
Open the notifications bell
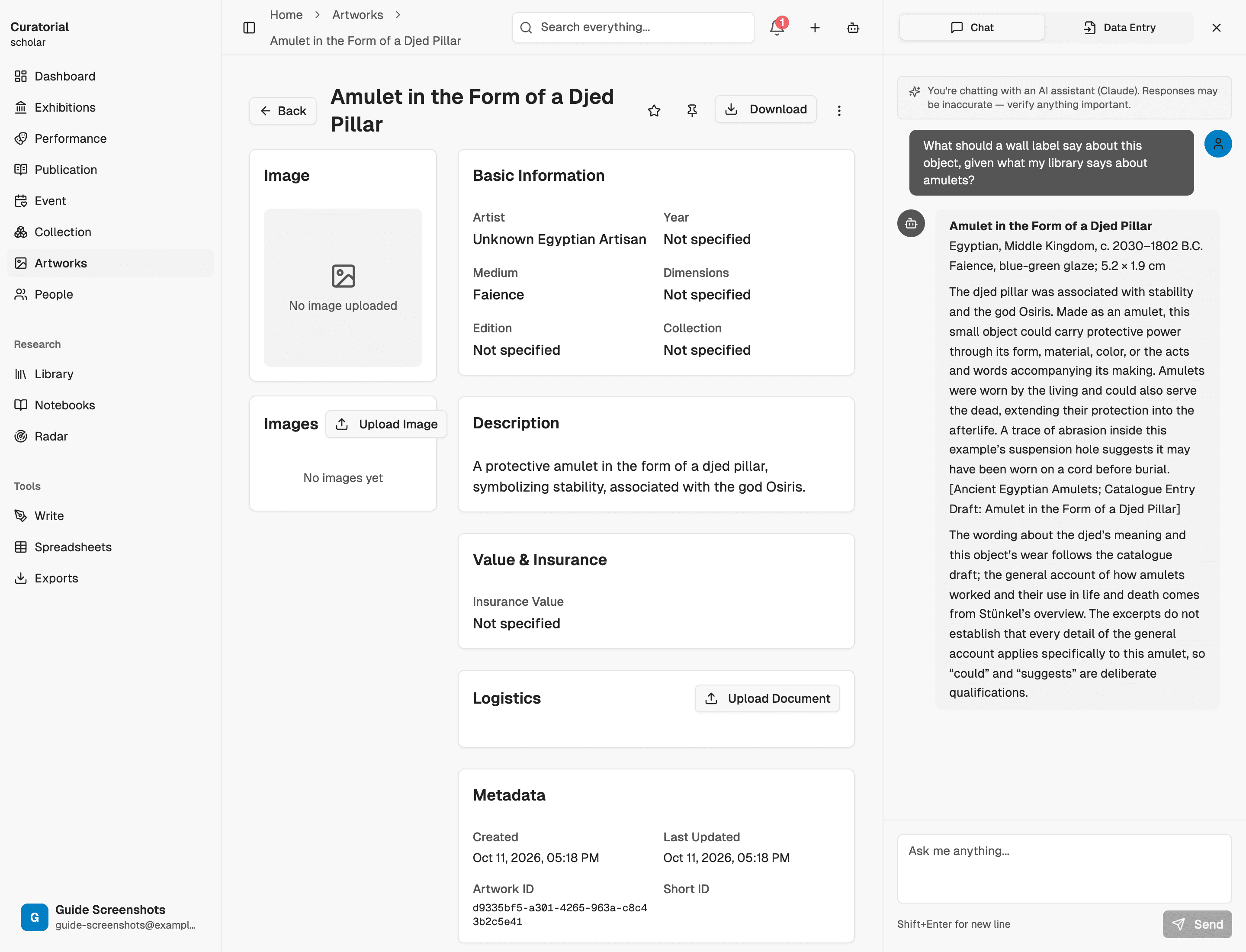[x=777, y=28]
